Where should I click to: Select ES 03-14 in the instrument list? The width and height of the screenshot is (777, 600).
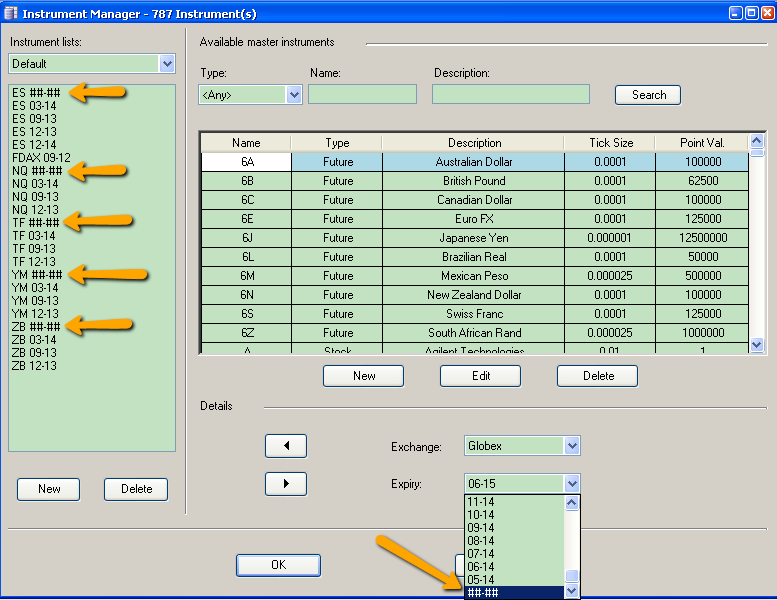click(34, 106)
